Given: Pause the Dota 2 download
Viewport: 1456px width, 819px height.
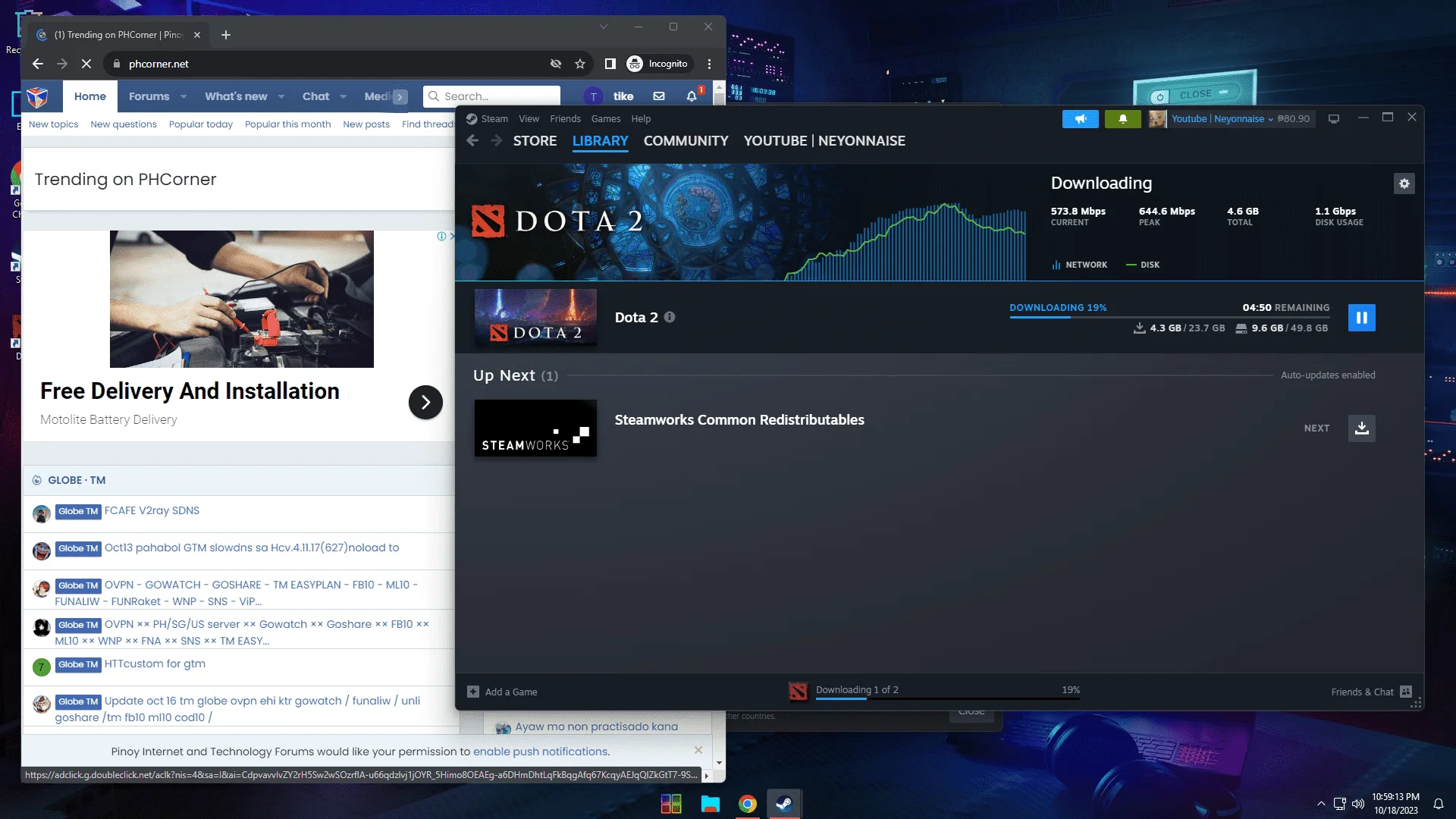Looking at the screenshot, I should coord(1361,318).
